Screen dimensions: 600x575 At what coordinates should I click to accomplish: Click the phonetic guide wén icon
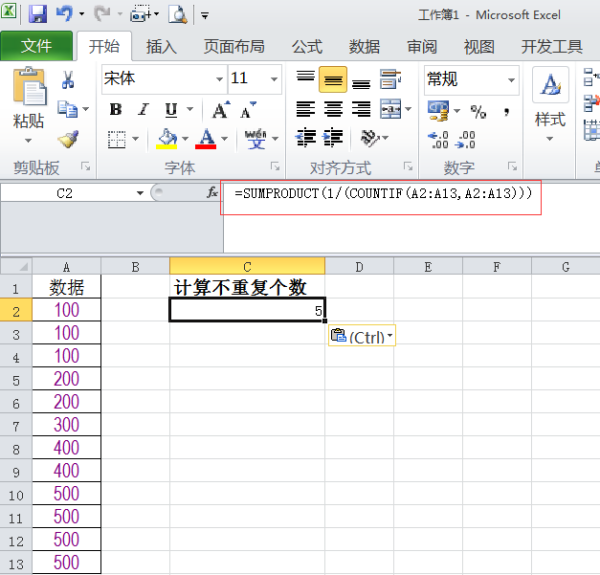[x=256, y=139]
